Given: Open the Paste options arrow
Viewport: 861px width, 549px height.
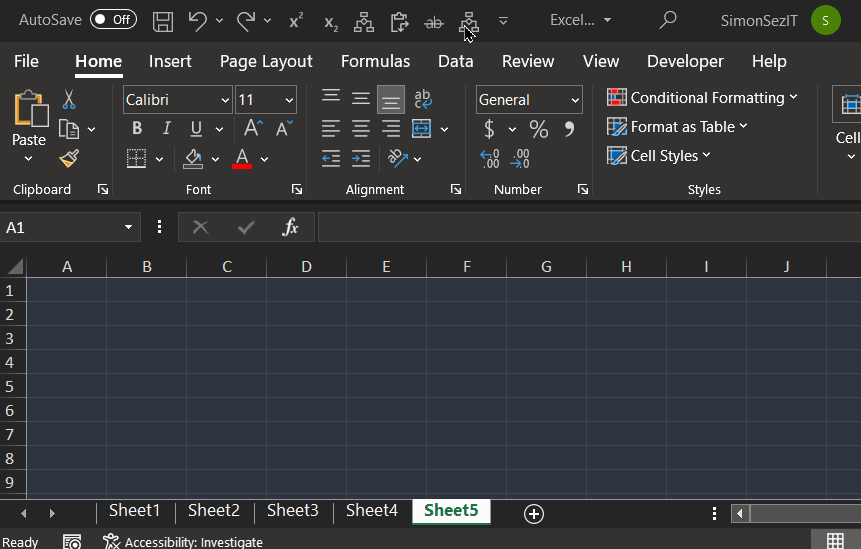Looking at the screenshot, I should [29, 159].
